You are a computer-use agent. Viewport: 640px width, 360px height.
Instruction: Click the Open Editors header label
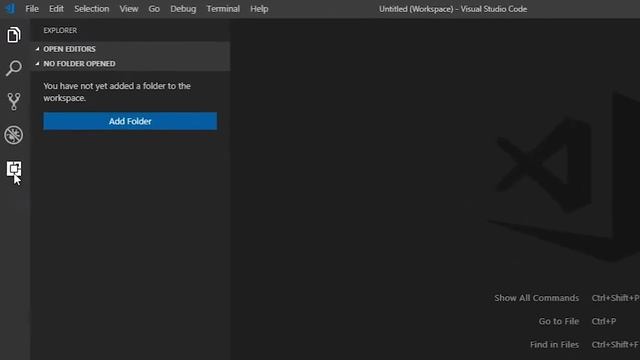(x=69, y=49)
